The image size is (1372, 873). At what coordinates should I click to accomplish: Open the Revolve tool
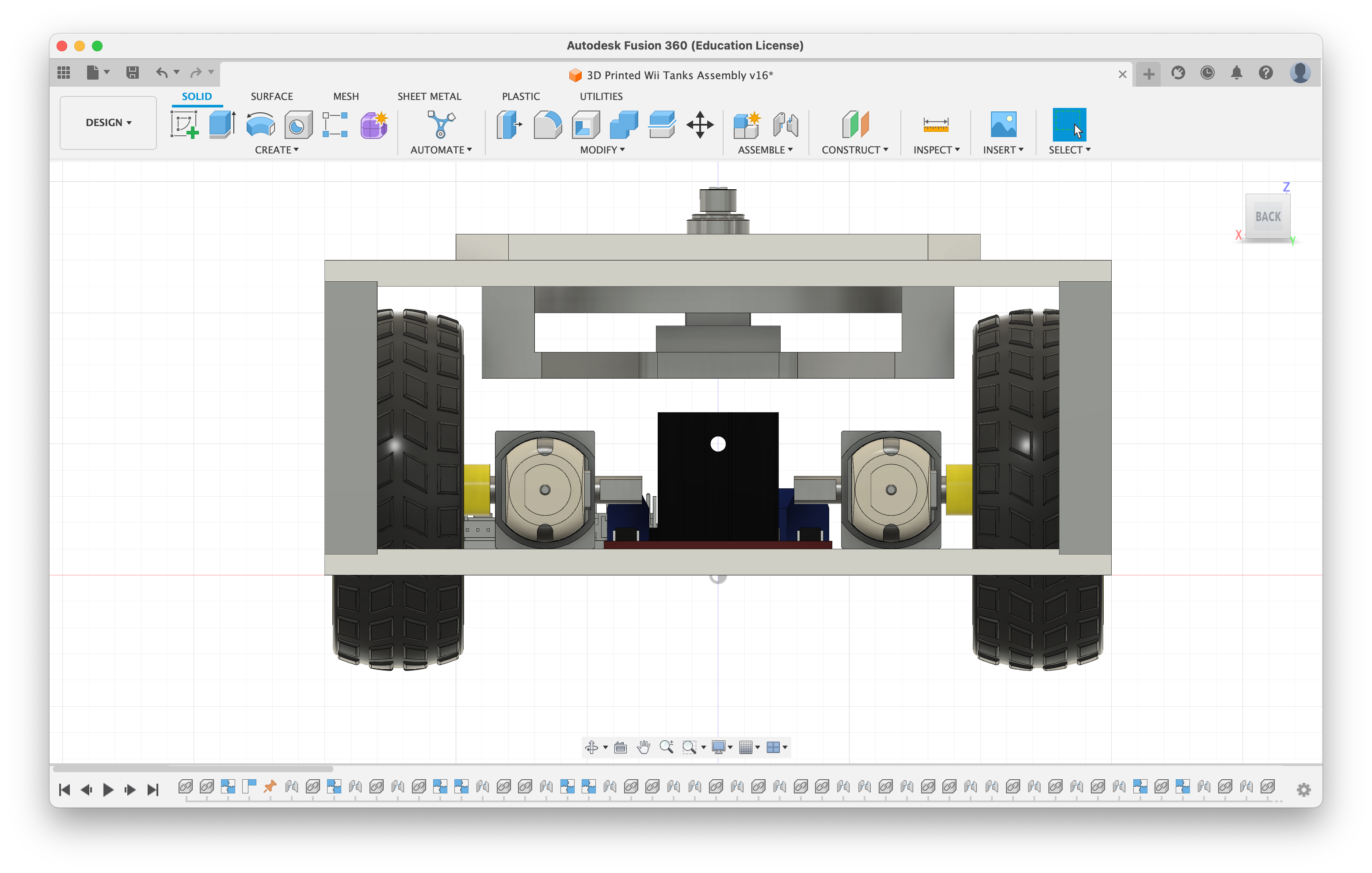(260, 125)
